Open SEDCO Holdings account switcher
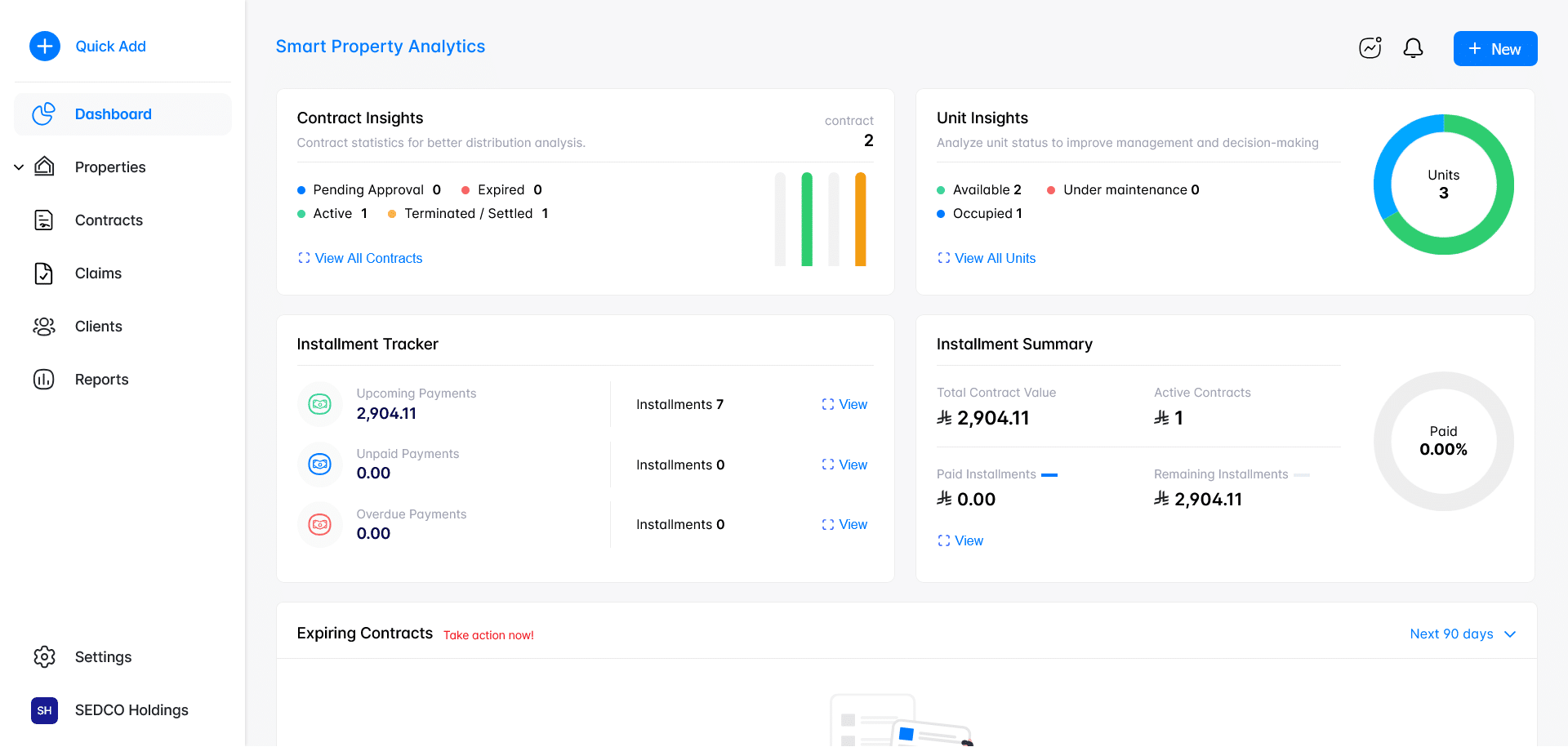Screen dimensions: 1568x747 pos(110,710)
